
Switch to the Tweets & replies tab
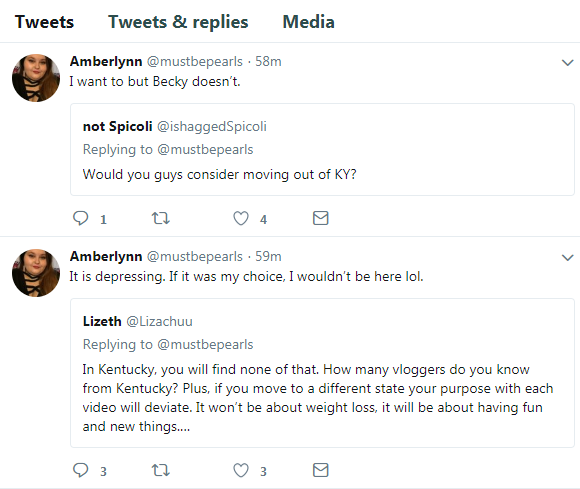click(x=178, y=21)
